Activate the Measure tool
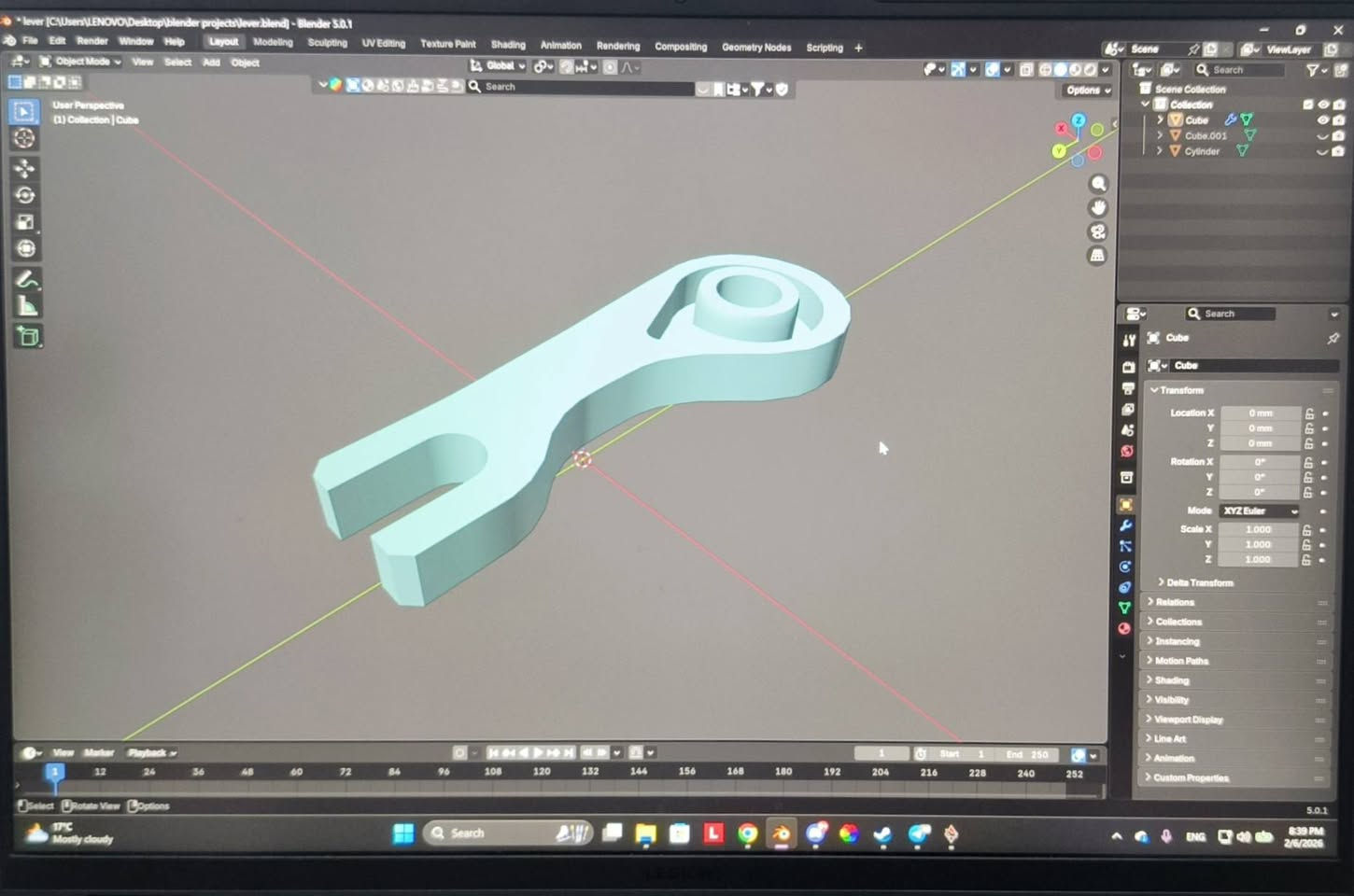The height and width of the screenshot is (896, 1354). point(25,305)
